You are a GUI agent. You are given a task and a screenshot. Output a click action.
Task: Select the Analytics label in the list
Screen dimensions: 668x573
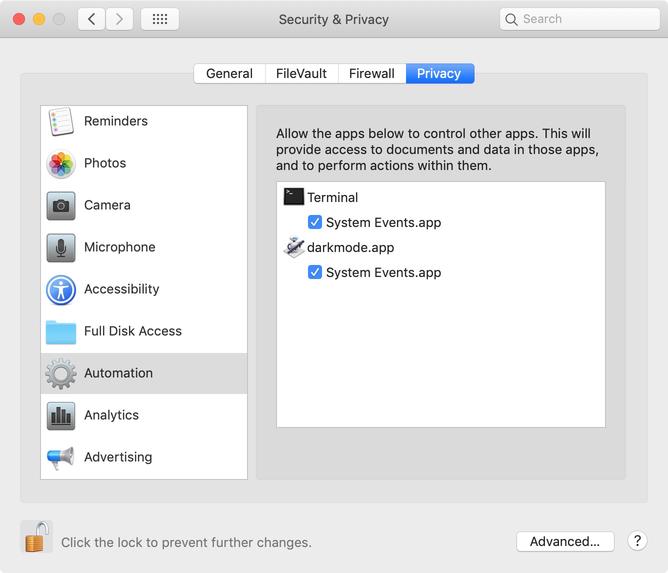(x=112, y=415)
